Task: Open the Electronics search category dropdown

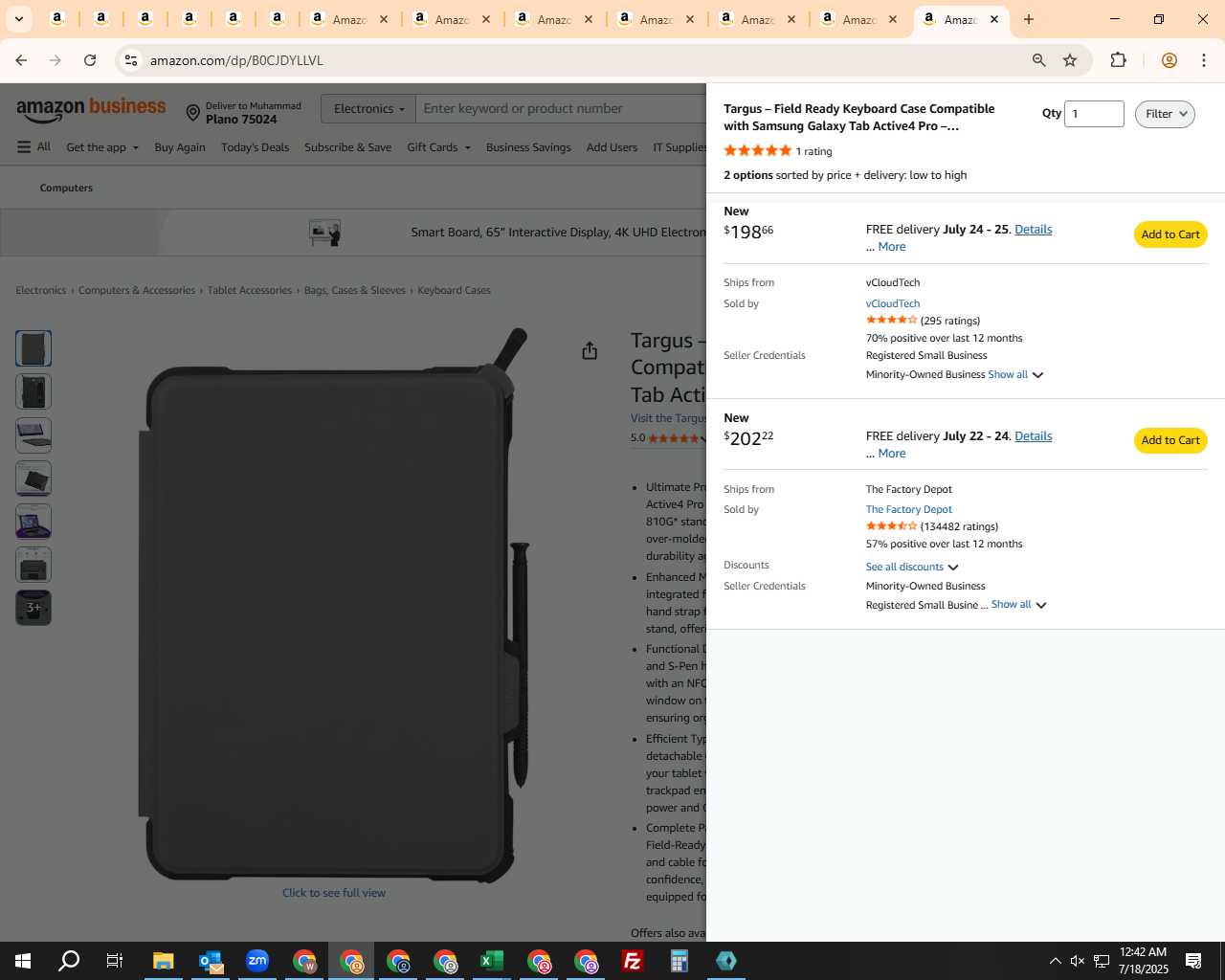Action: [368, 109]
